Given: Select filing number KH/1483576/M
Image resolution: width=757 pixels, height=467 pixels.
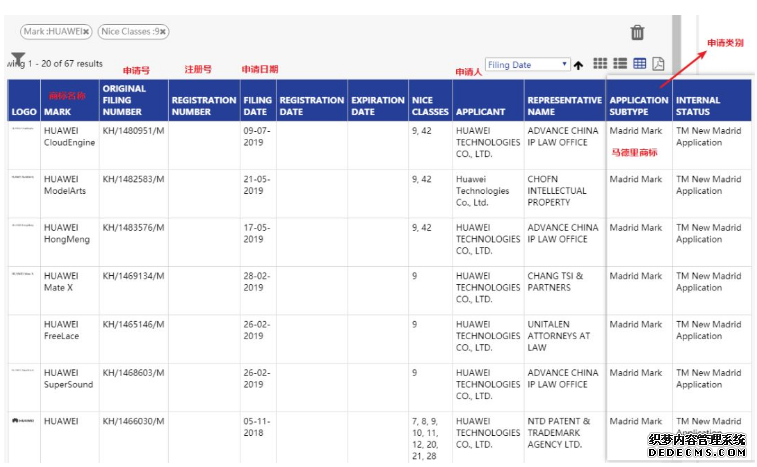Looking at the screenshot, I should [x=133, y=227].
